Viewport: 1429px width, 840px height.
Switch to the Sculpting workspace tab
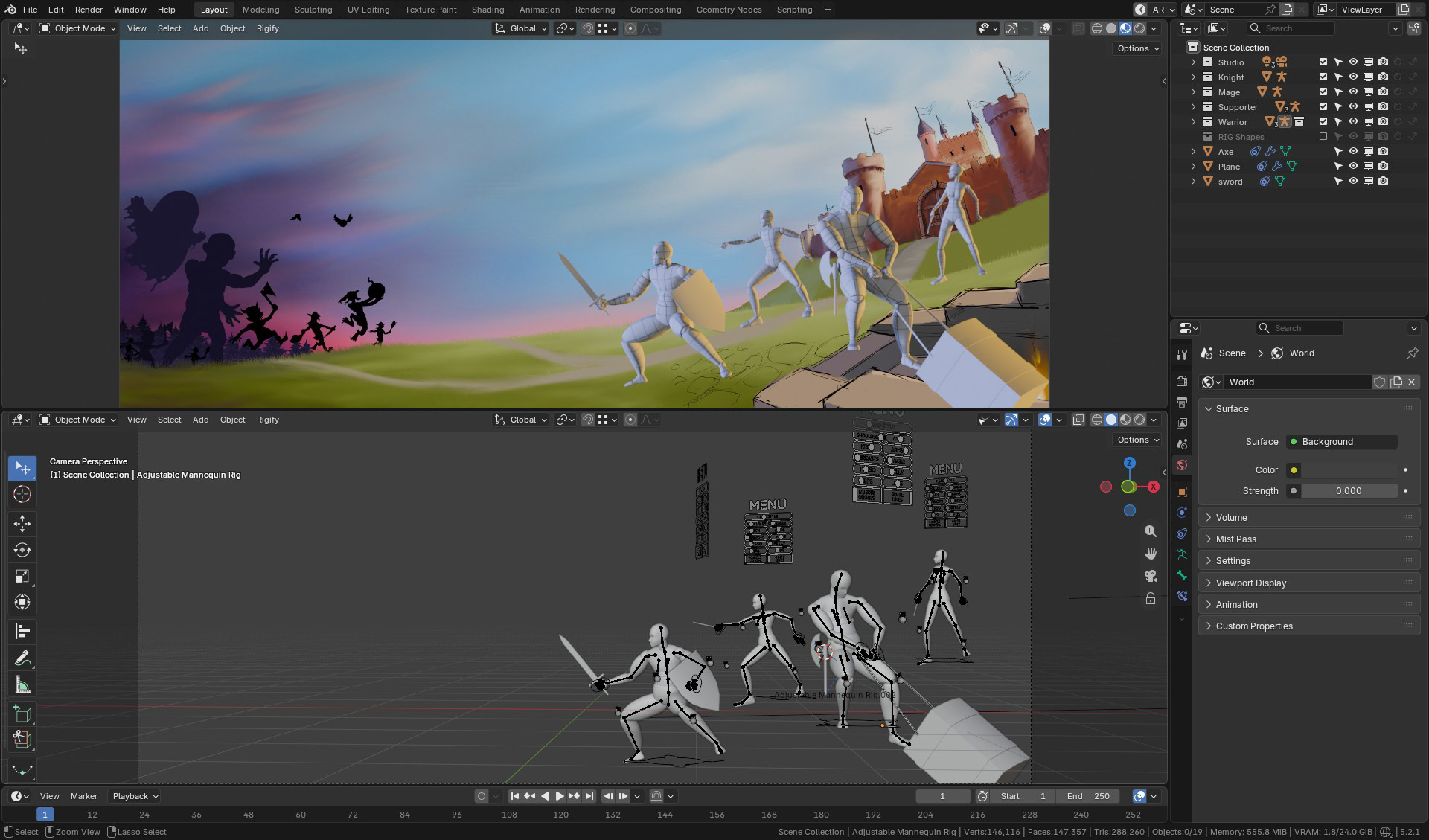tap(313, 10)
